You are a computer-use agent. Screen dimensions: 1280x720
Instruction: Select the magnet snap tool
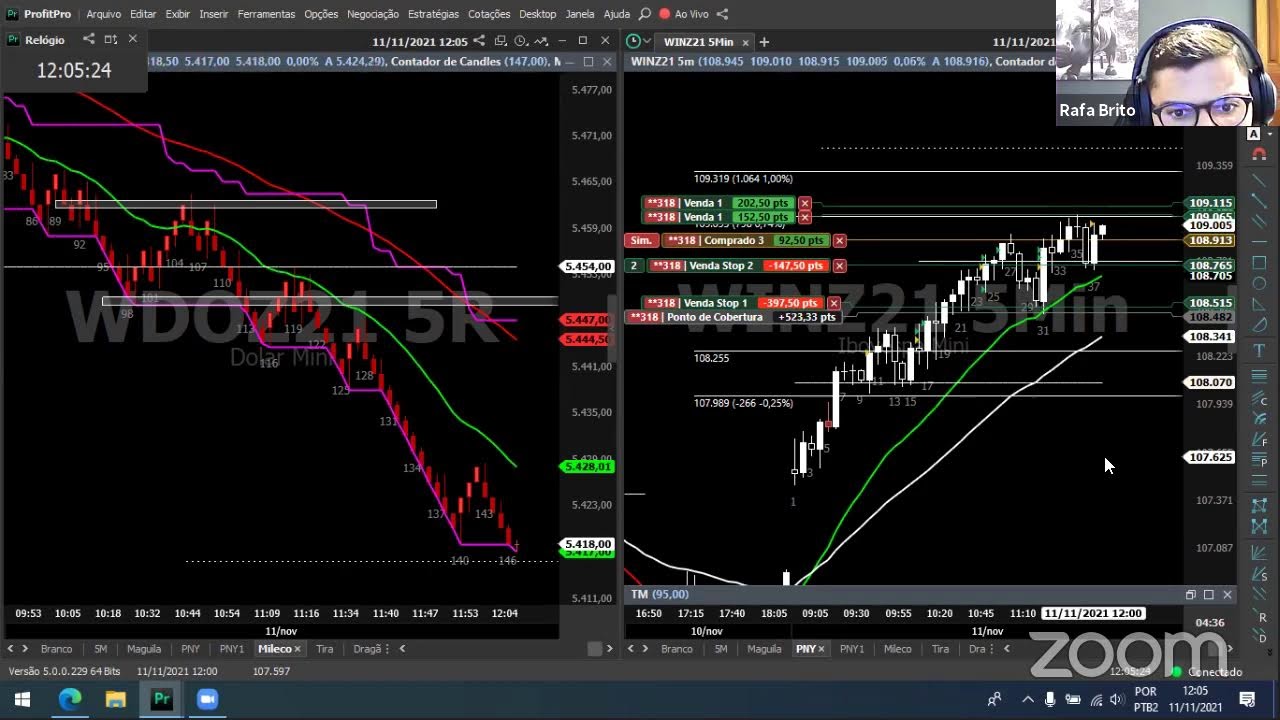click(x=1259, y=154)
